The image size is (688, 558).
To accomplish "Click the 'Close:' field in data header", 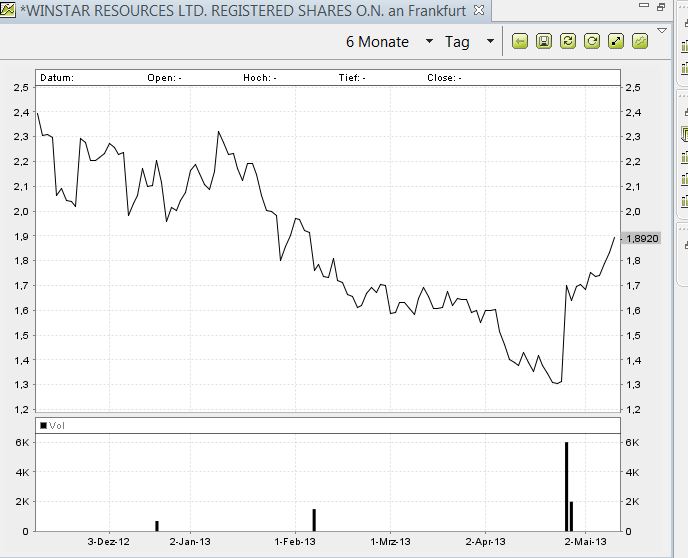I will 443,77.
